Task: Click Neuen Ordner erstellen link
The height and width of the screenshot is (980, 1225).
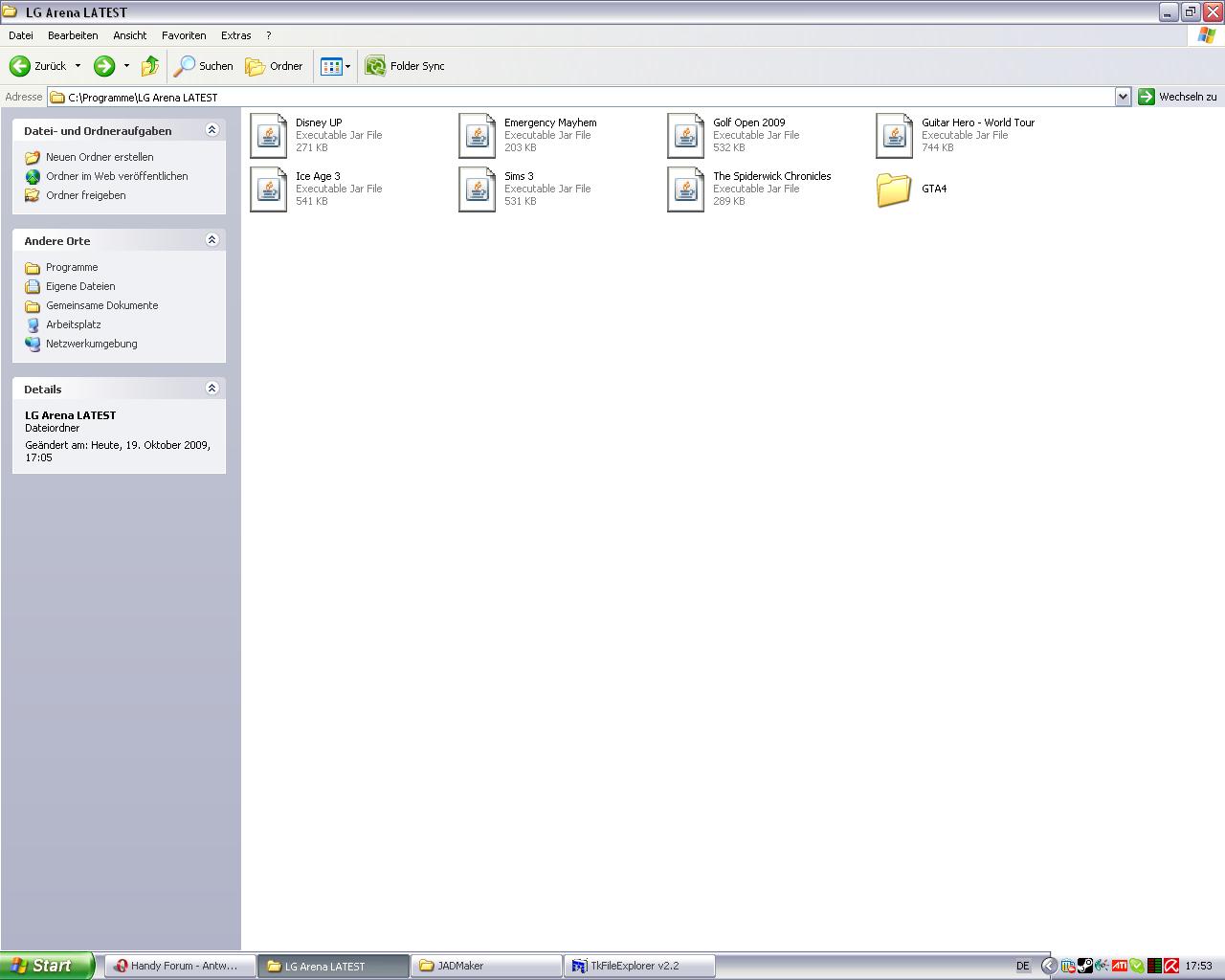Action: 100,157
